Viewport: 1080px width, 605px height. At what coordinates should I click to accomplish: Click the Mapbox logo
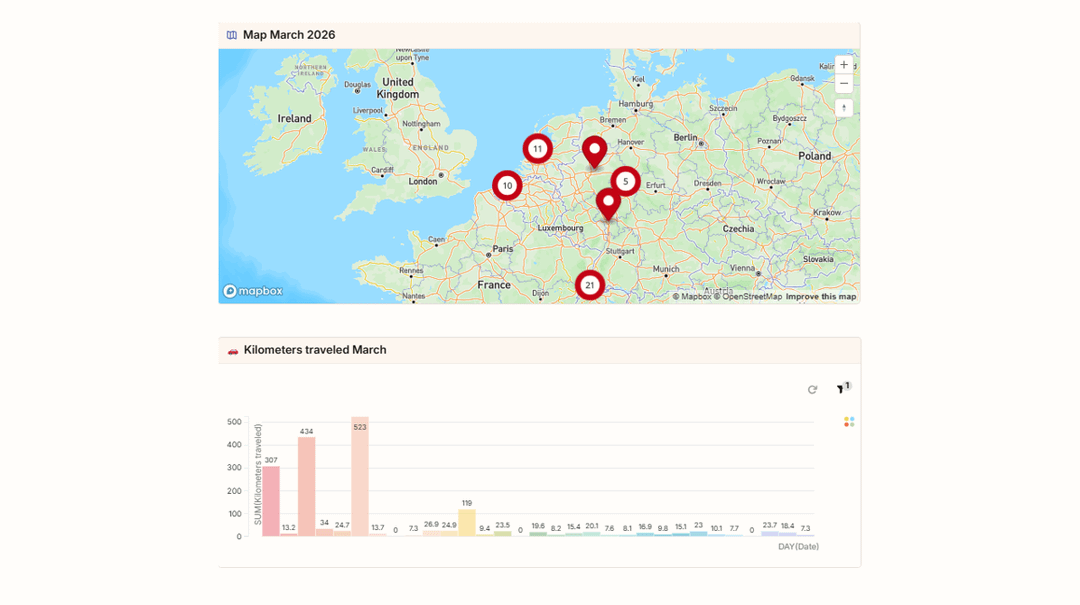point(253,291)
